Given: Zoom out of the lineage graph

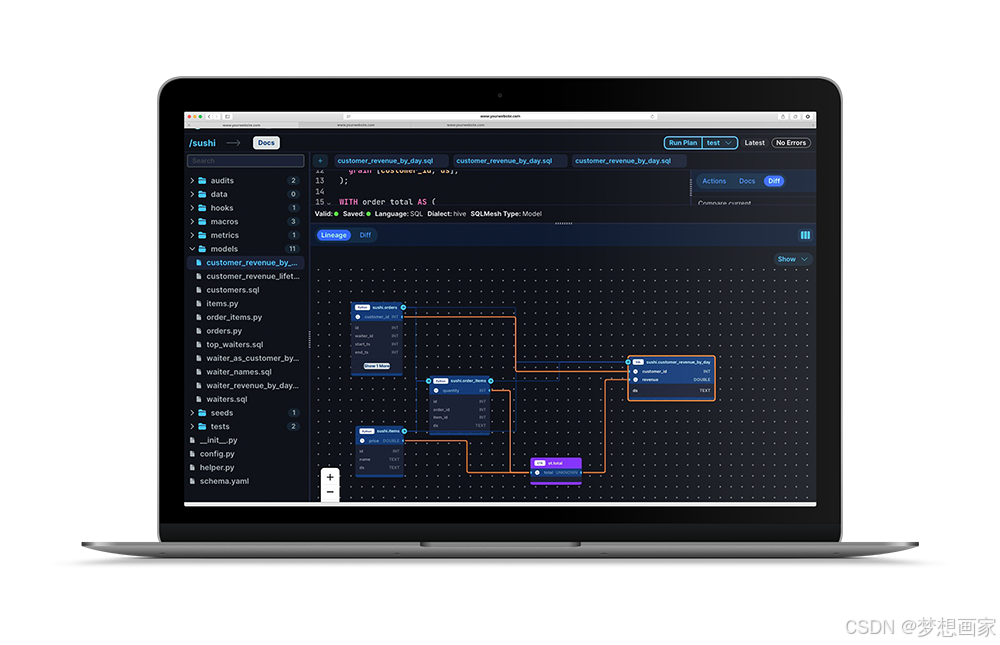Looking at the screenshot, I should (x=330, y=493).
